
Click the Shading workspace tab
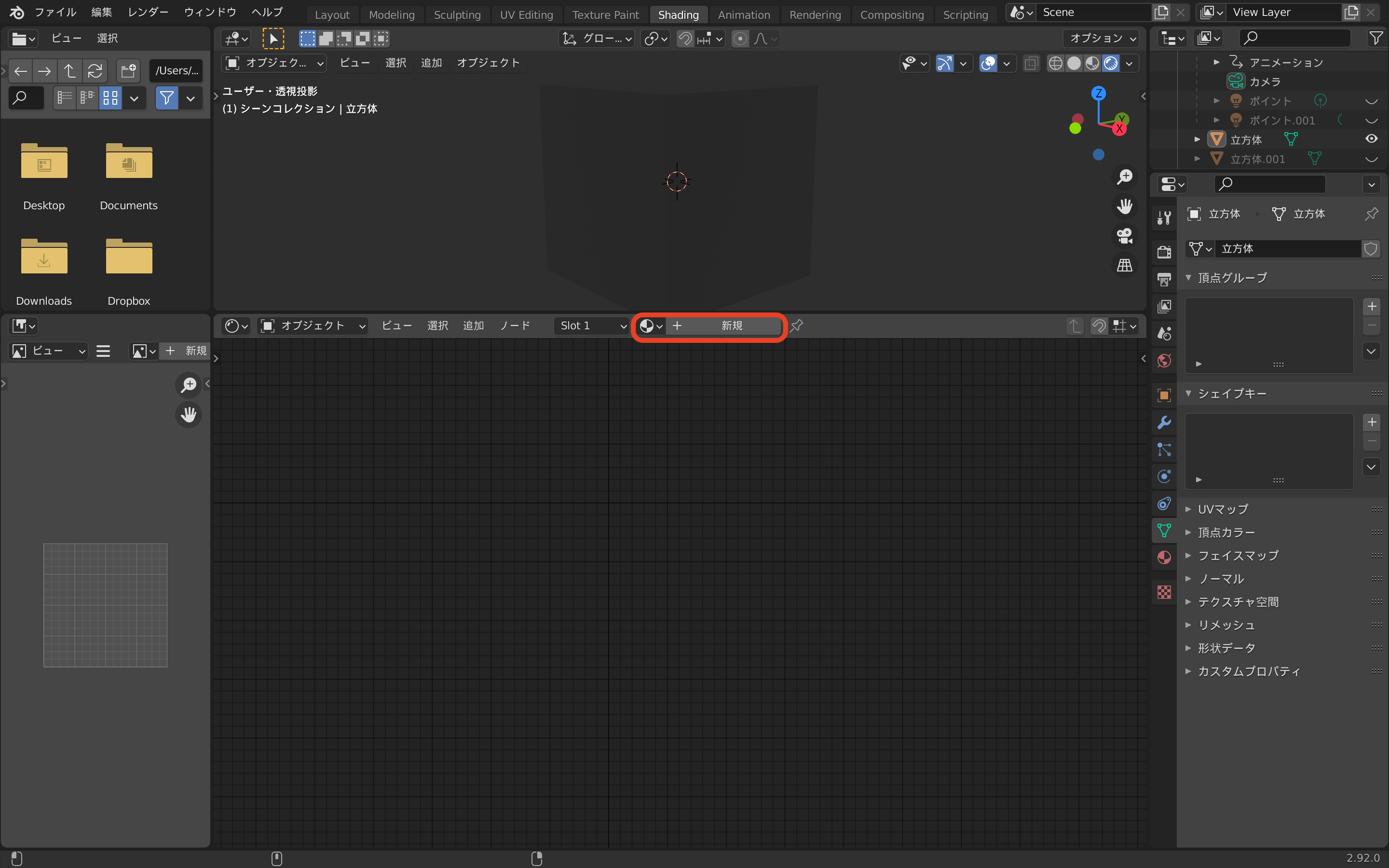pyautogui.click(x=678, y=14)
